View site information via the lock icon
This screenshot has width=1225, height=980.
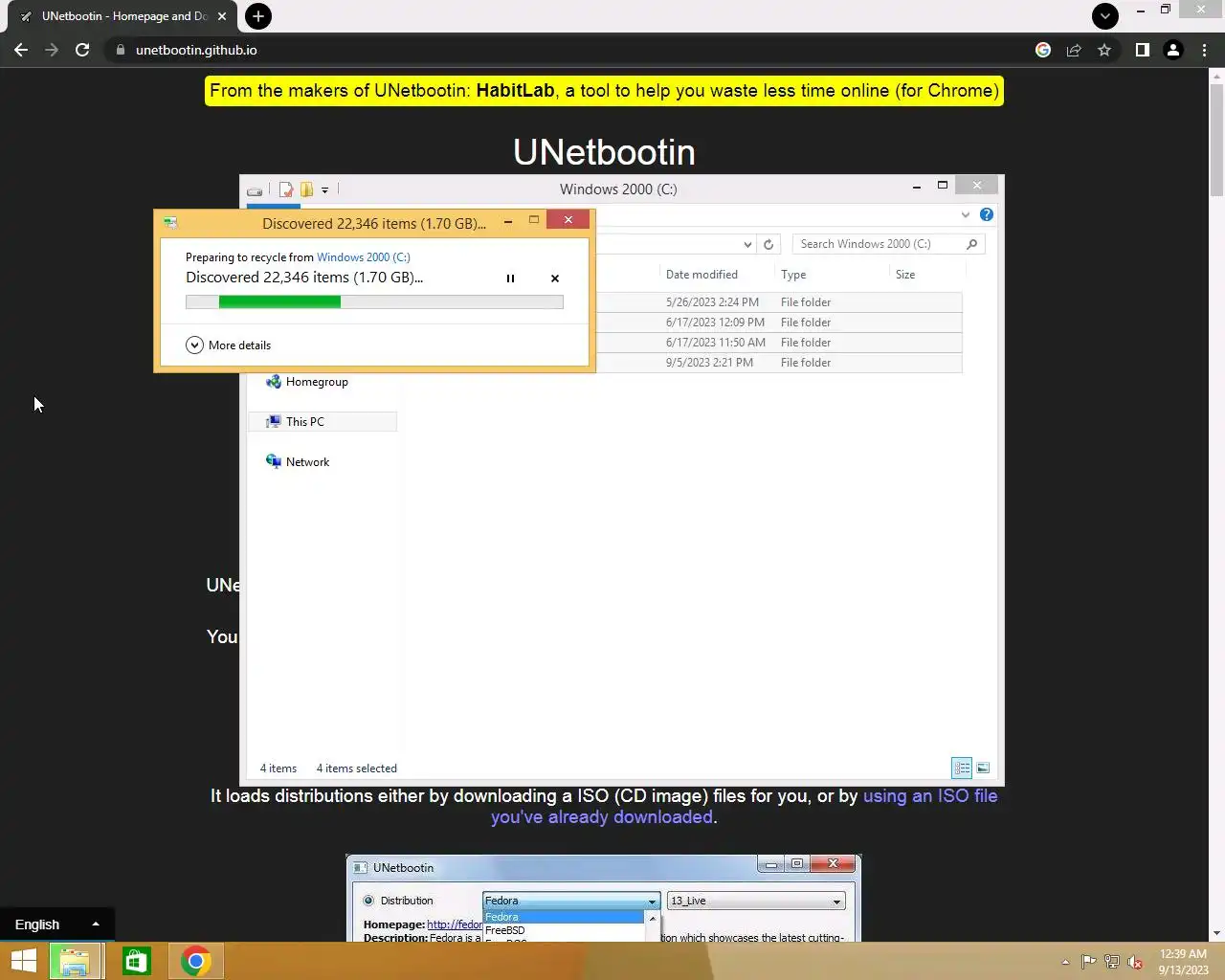pyautogui.click(x=120, y=50)
